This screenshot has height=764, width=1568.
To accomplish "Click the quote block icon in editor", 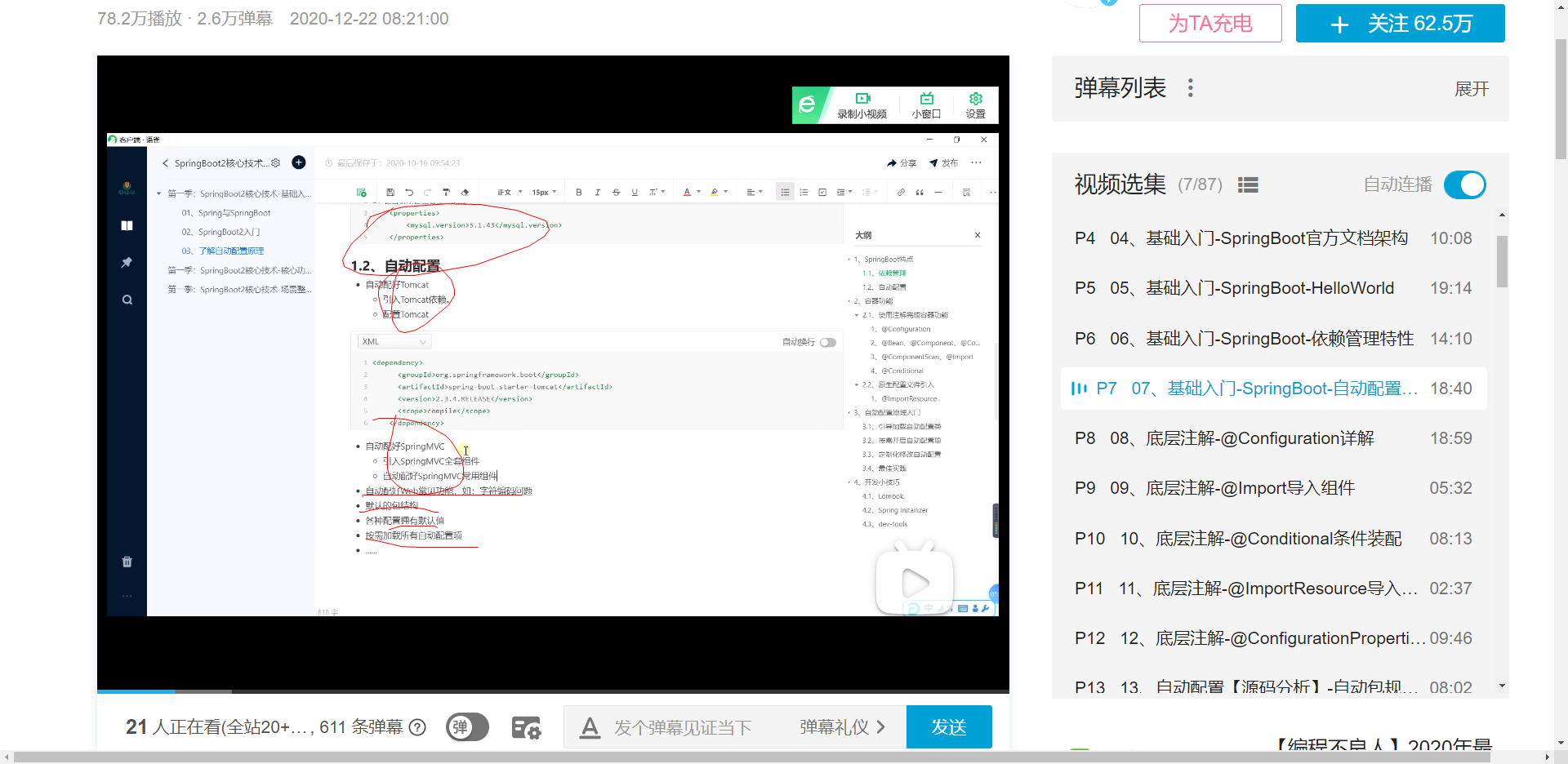I will click(920, 193).
